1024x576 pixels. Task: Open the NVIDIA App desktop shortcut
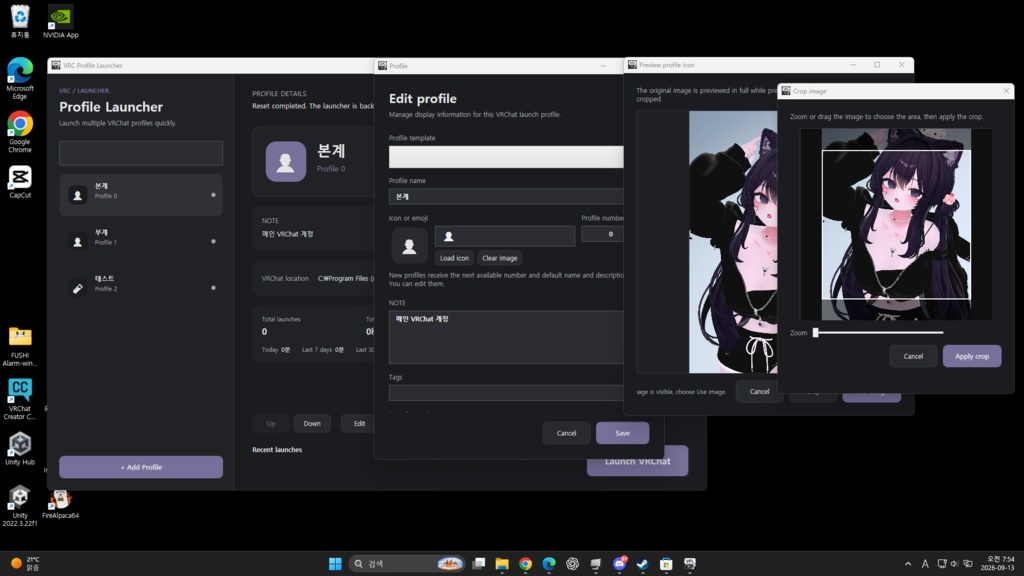[x=60, y=22]
